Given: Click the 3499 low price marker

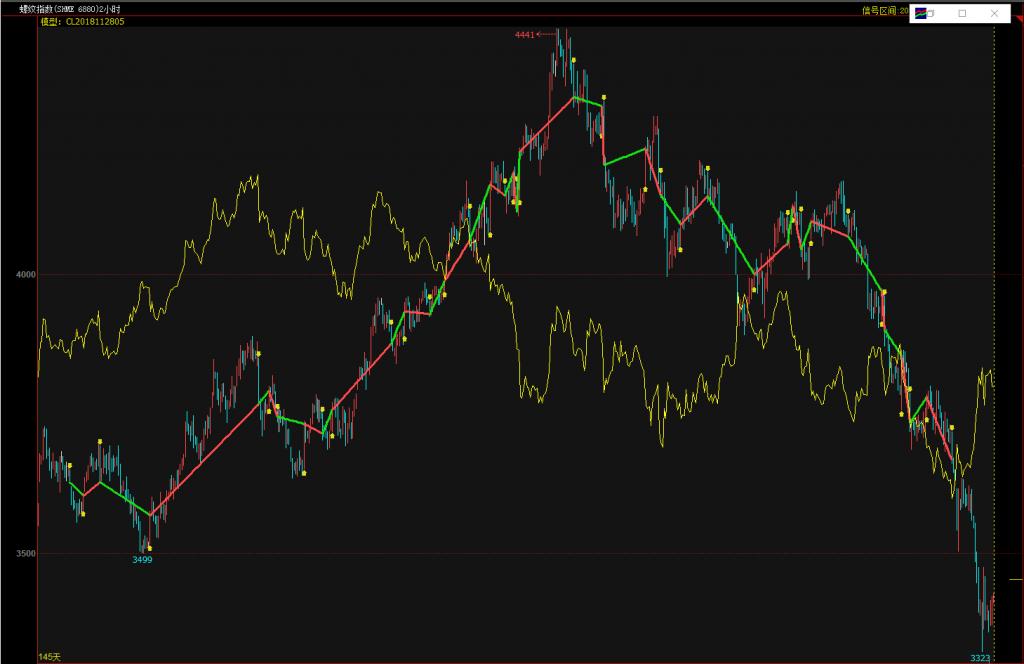Looking at the screenshot, I should [142, 560].
